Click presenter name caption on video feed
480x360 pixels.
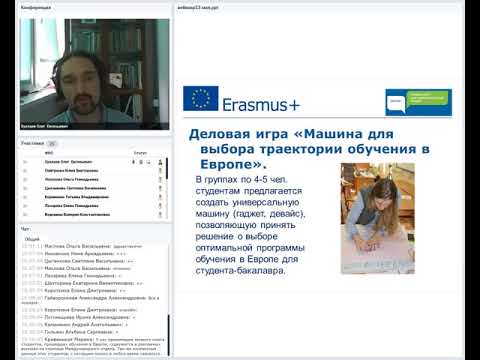point(44,126)
